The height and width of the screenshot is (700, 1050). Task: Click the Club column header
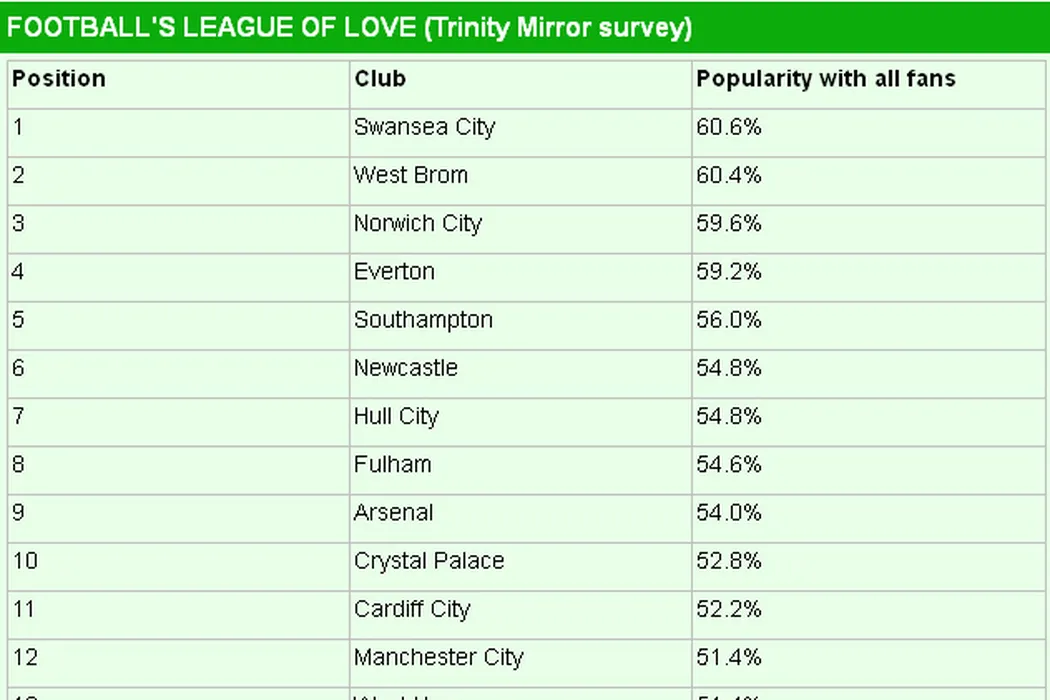coord(380,79)
